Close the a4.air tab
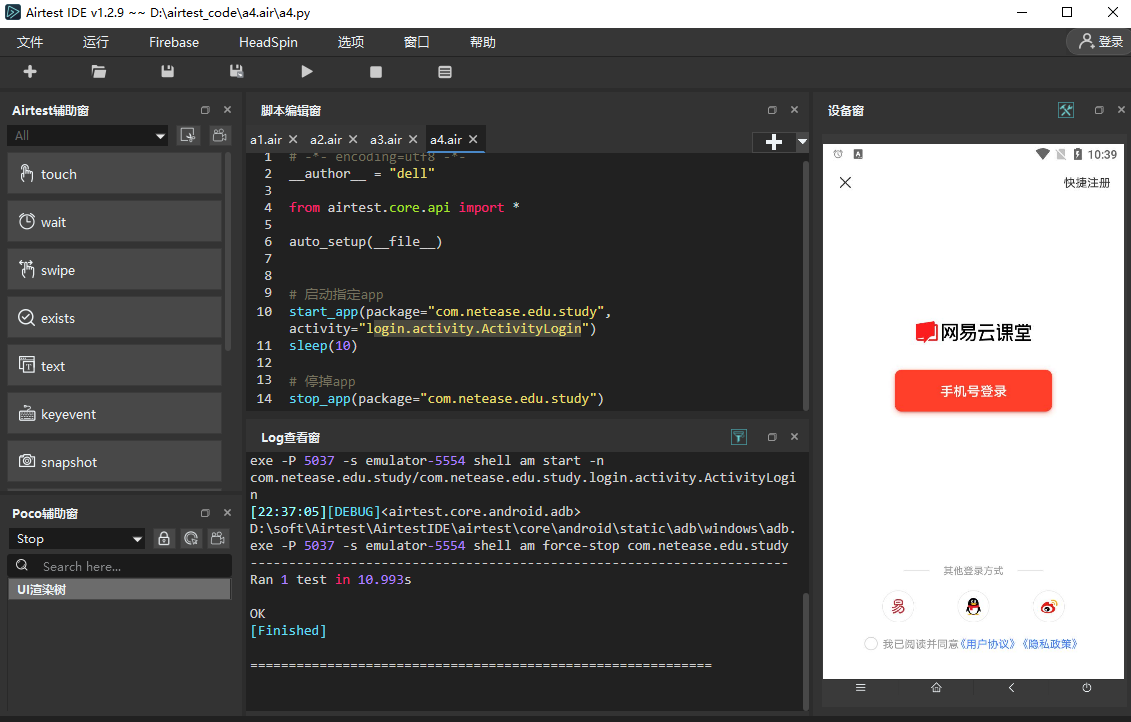 (473, 139)
